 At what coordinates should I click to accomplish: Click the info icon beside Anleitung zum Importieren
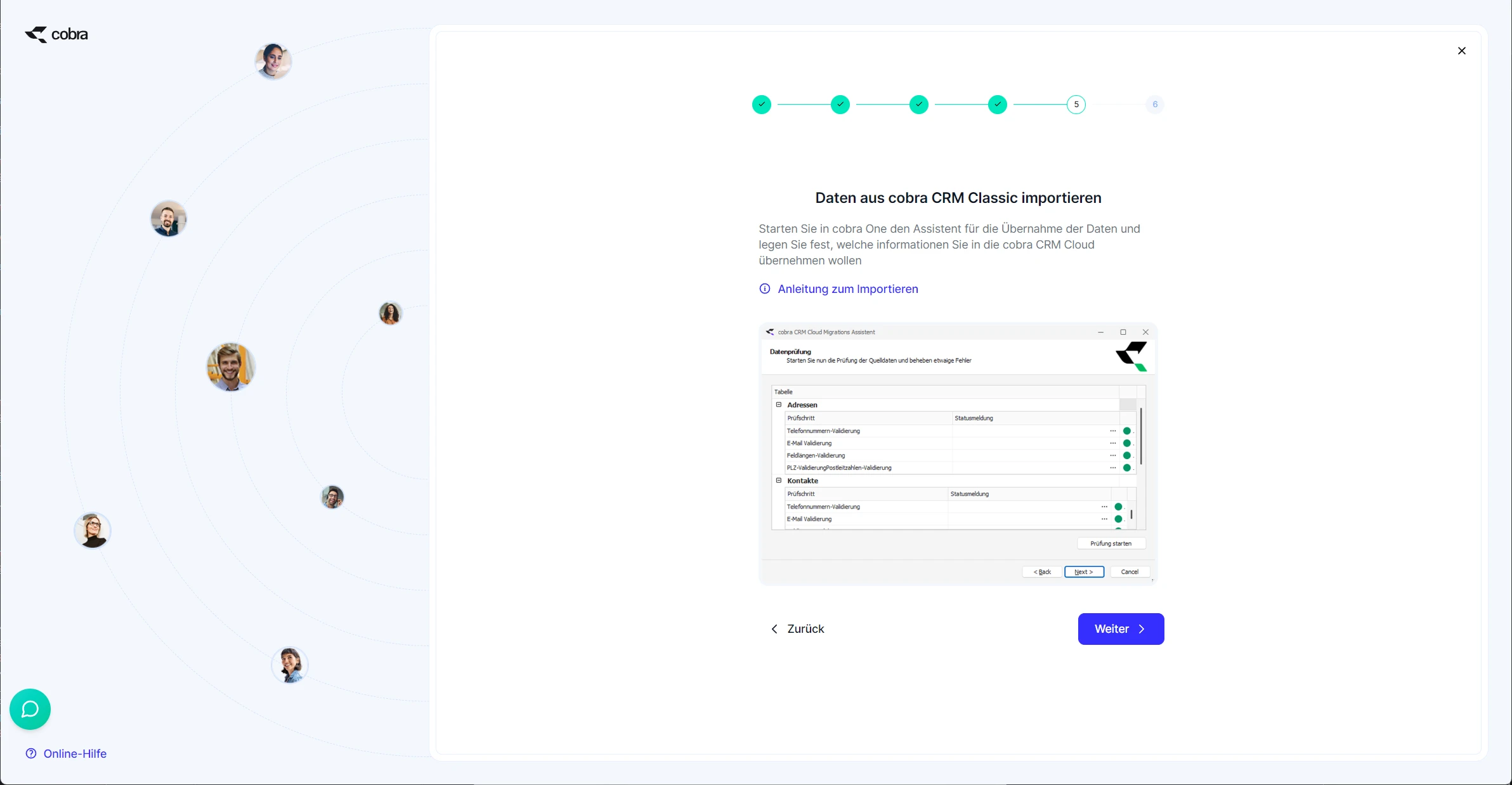[x=764, y=289]
